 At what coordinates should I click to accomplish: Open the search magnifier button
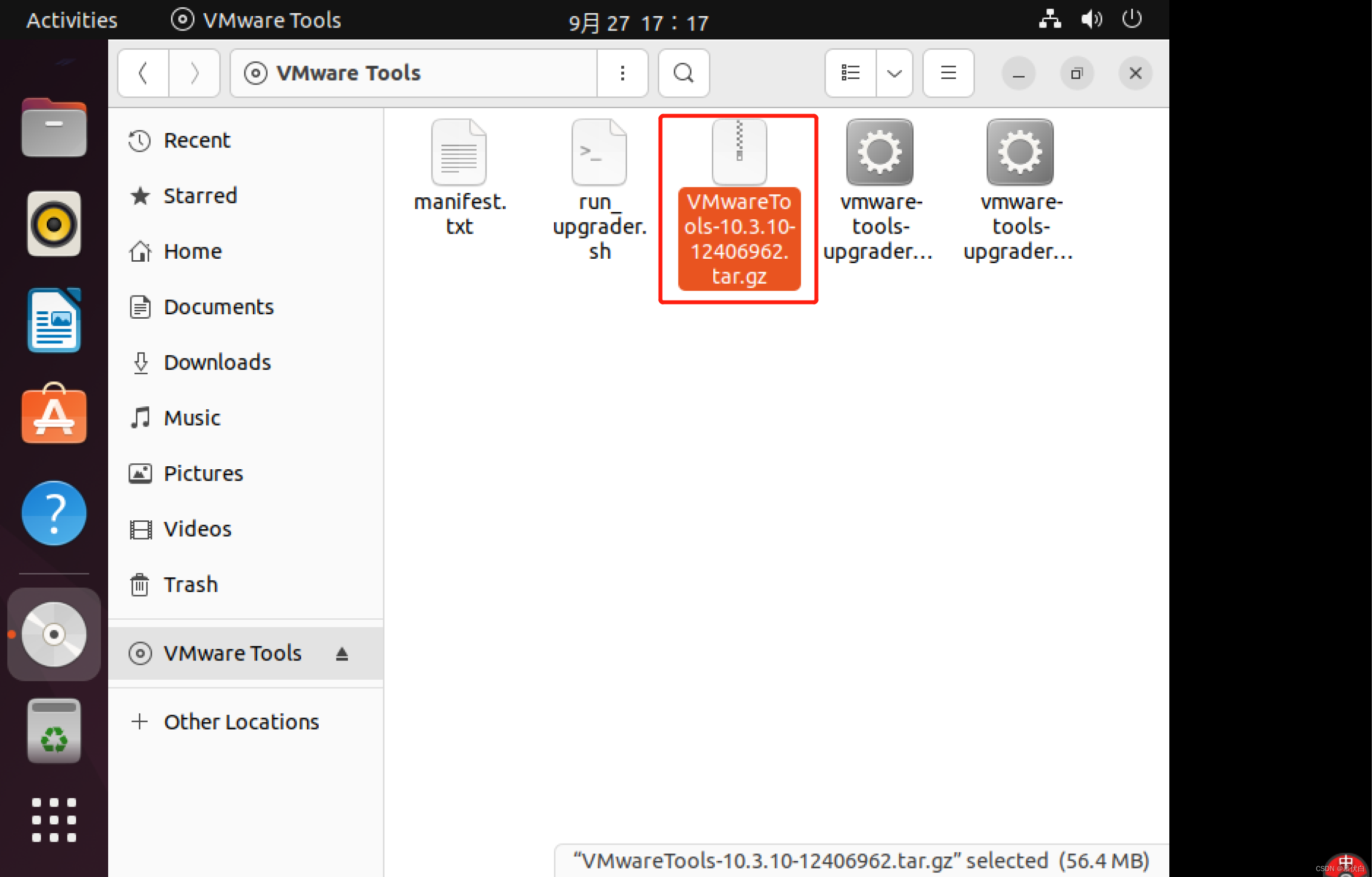pyautogui.click(x=683, y=73)
